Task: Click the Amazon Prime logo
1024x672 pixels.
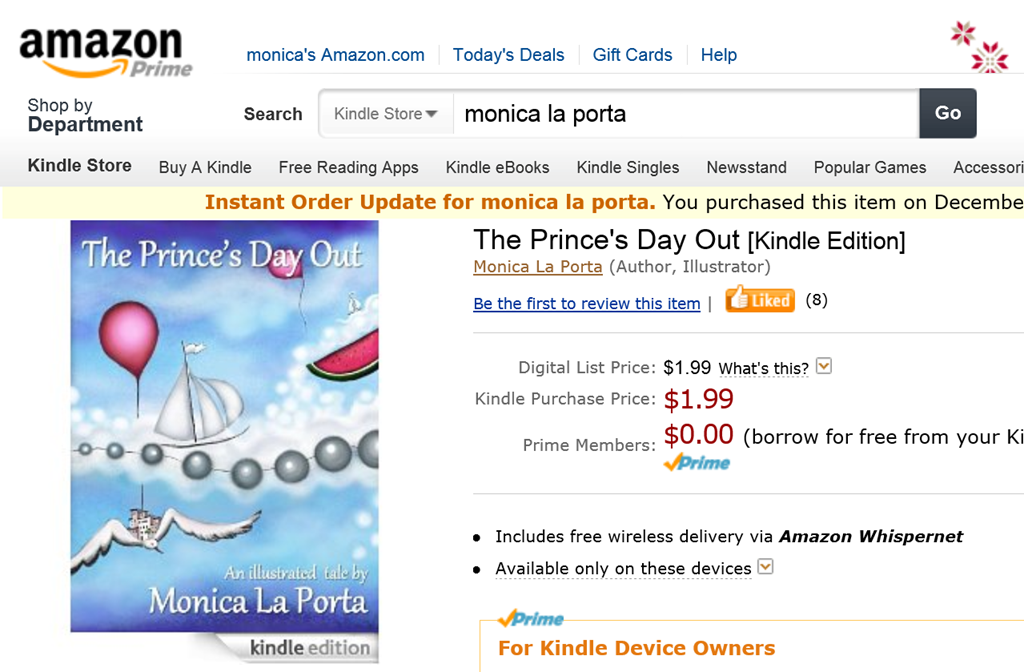Action: pos(105,52)
